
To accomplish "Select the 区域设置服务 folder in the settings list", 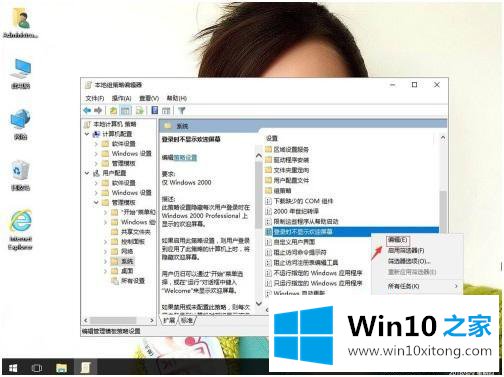I will coord(287,149).
